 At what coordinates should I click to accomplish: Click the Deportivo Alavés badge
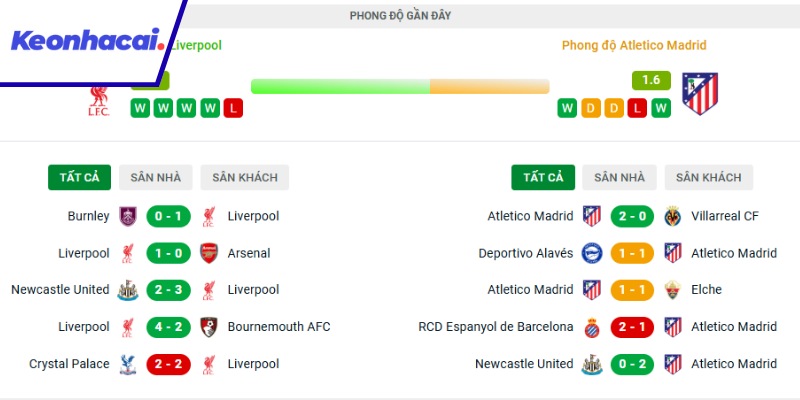click(x=592, y=253)
